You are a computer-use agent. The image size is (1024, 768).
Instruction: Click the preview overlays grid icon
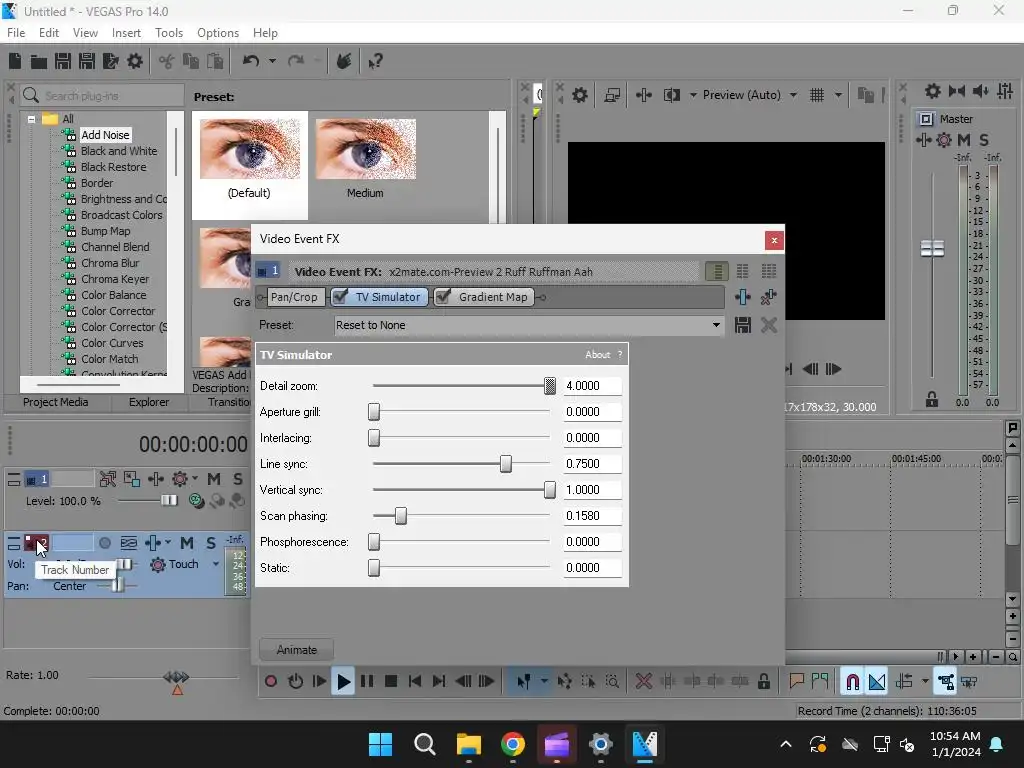[816, 95]
